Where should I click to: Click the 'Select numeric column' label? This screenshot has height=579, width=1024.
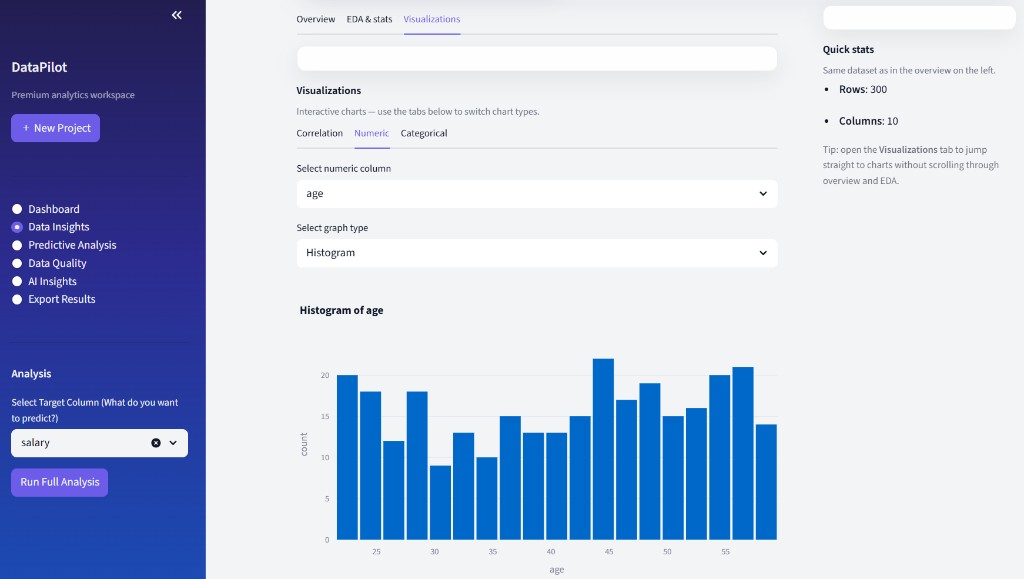(x=344, y=168)
